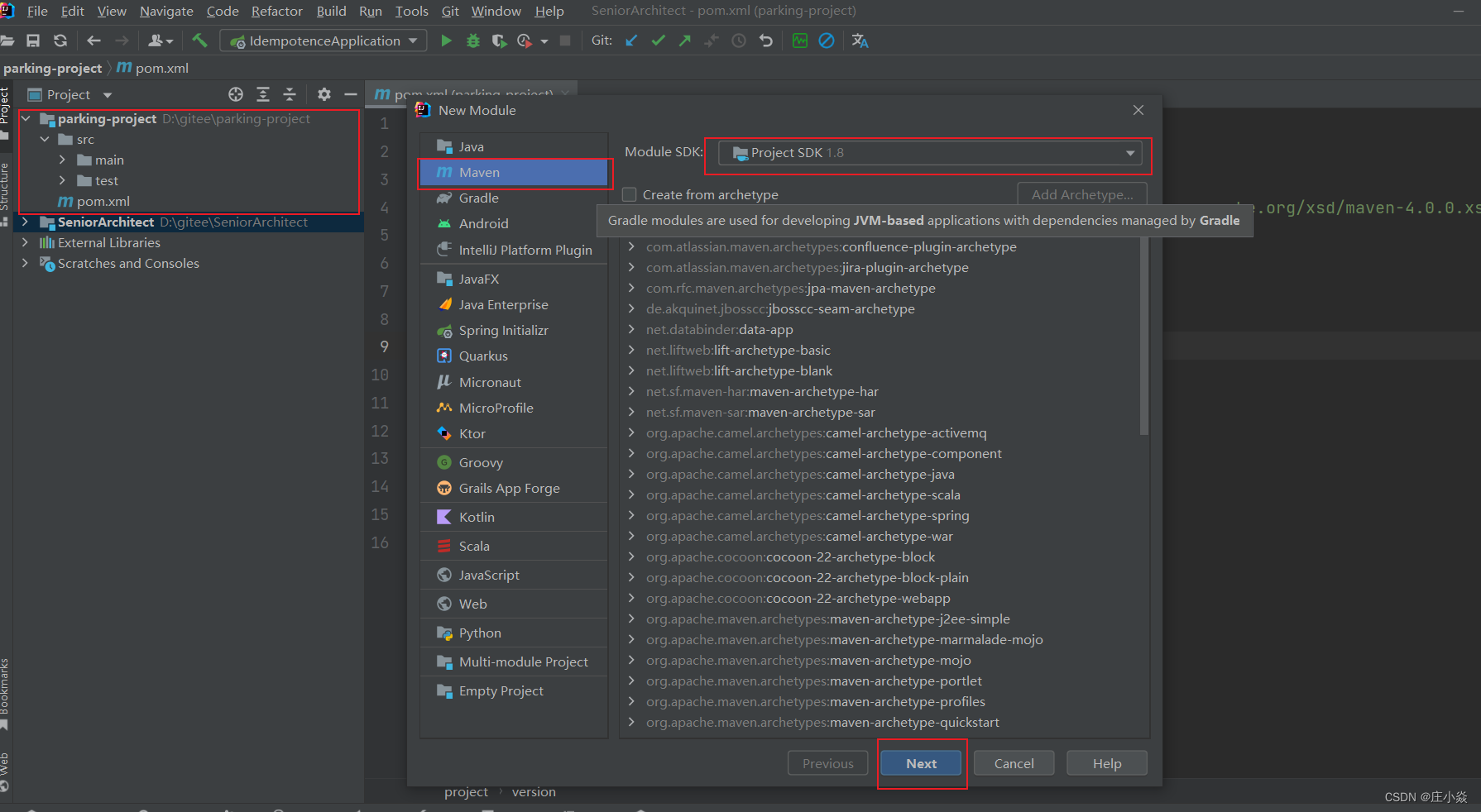Hide the Project panel with minus icon
The height and width of the screenshot is (812, 1481).
[351, 94]
